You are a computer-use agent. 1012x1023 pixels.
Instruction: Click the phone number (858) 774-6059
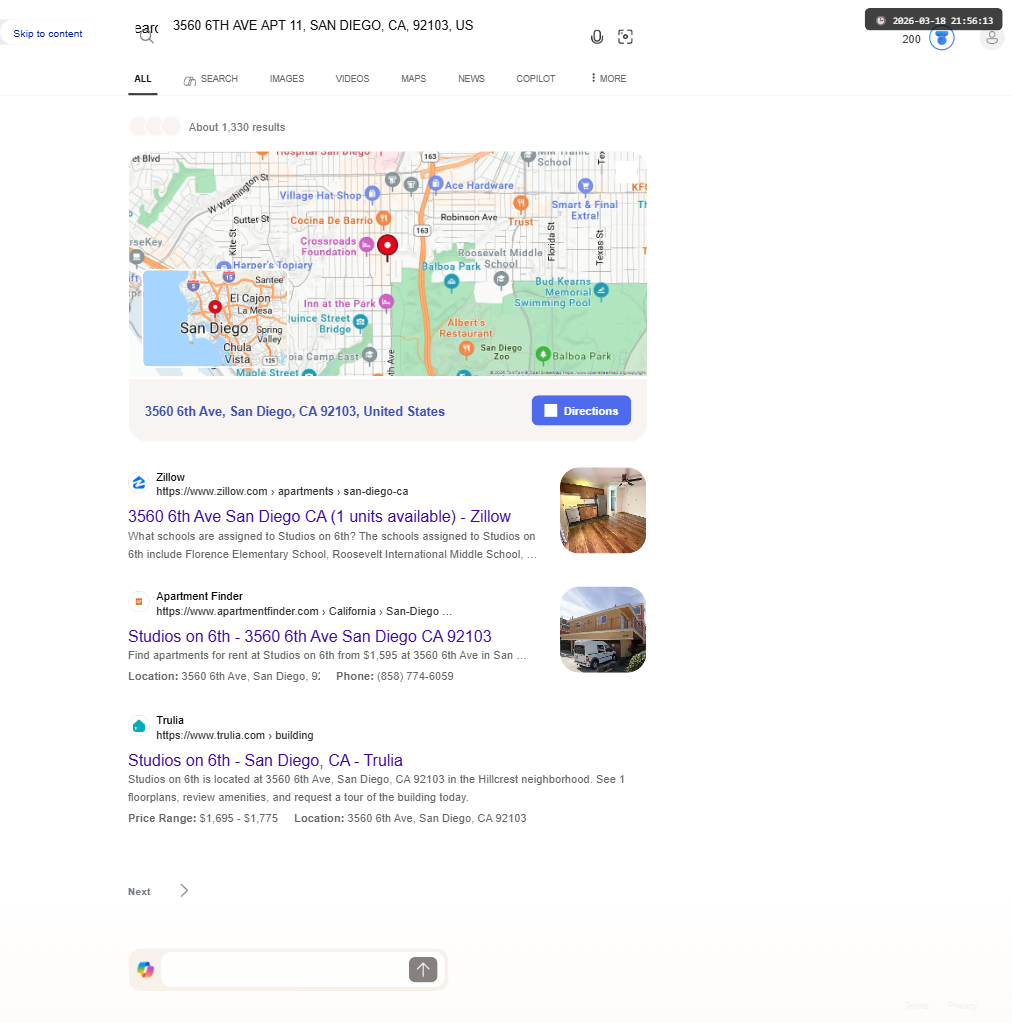tap(415, 676)
